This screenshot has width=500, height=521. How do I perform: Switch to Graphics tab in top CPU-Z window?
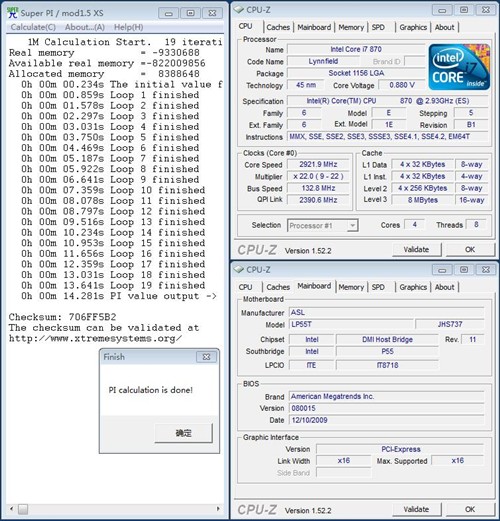point(413,27)
